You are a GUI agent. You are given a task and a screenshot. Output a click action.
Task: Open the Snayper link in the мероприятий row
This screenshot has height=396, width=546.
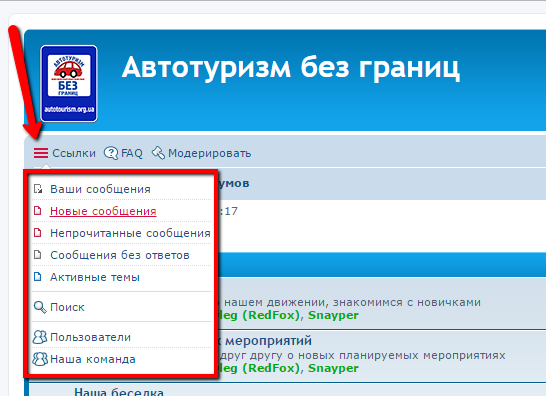point(333,368)
